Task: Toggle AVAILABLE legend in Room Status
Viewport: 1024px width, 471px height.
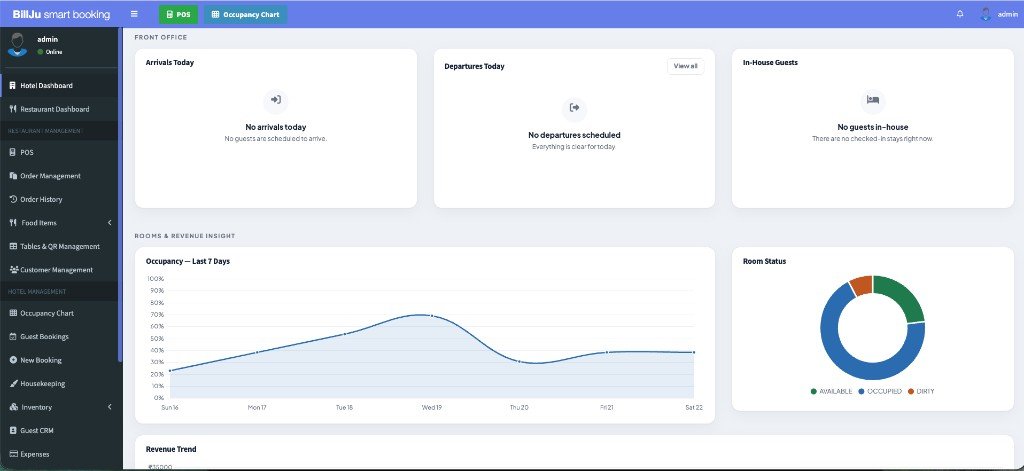Action: (x=831, y=391)
